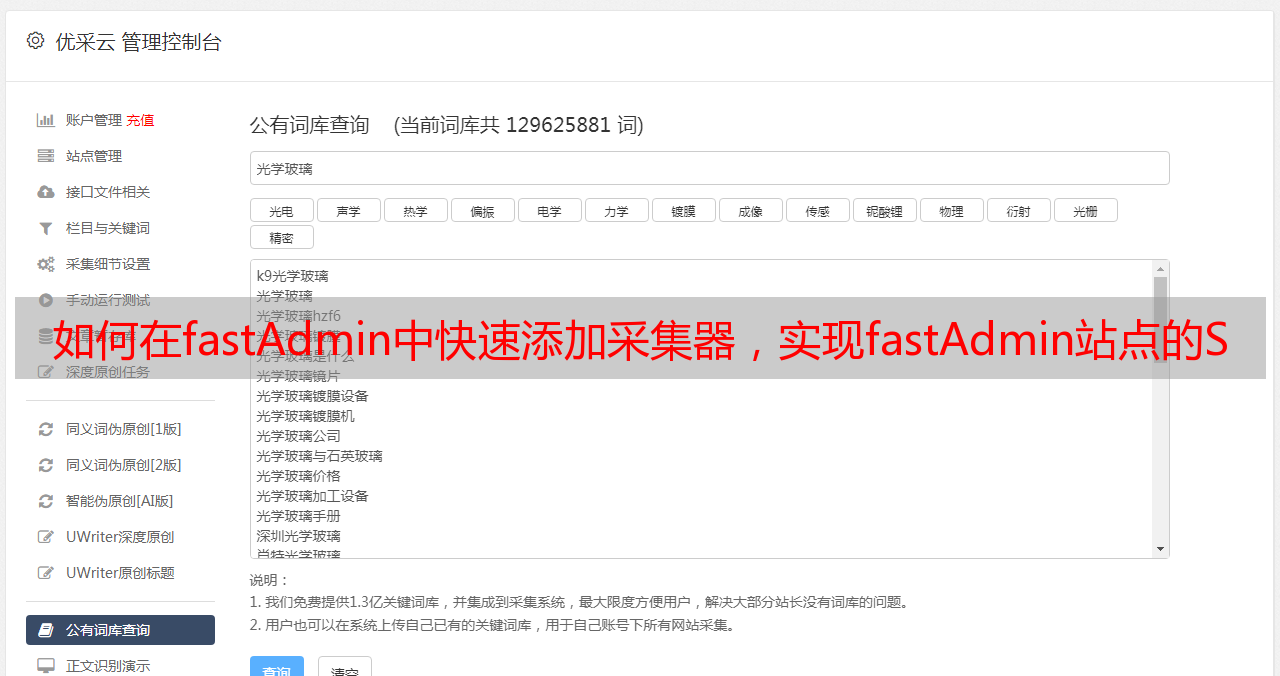
Task: Select the 光学玻璃与石英玻璃 result row
Action: pyautogui.click(x=319, y=456)
